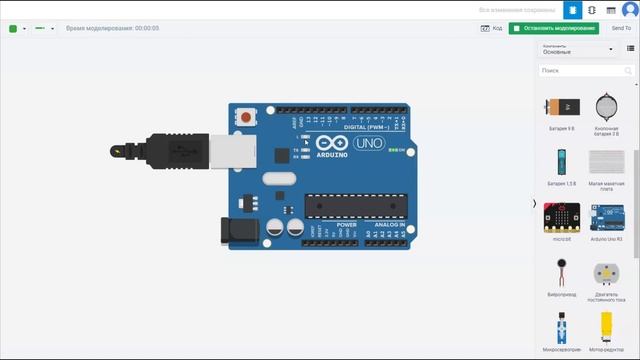Viewport: 640px width, 360px height.
Task: Open the user profile avatar
Action: pyautogui.click(x=630, y=9)
